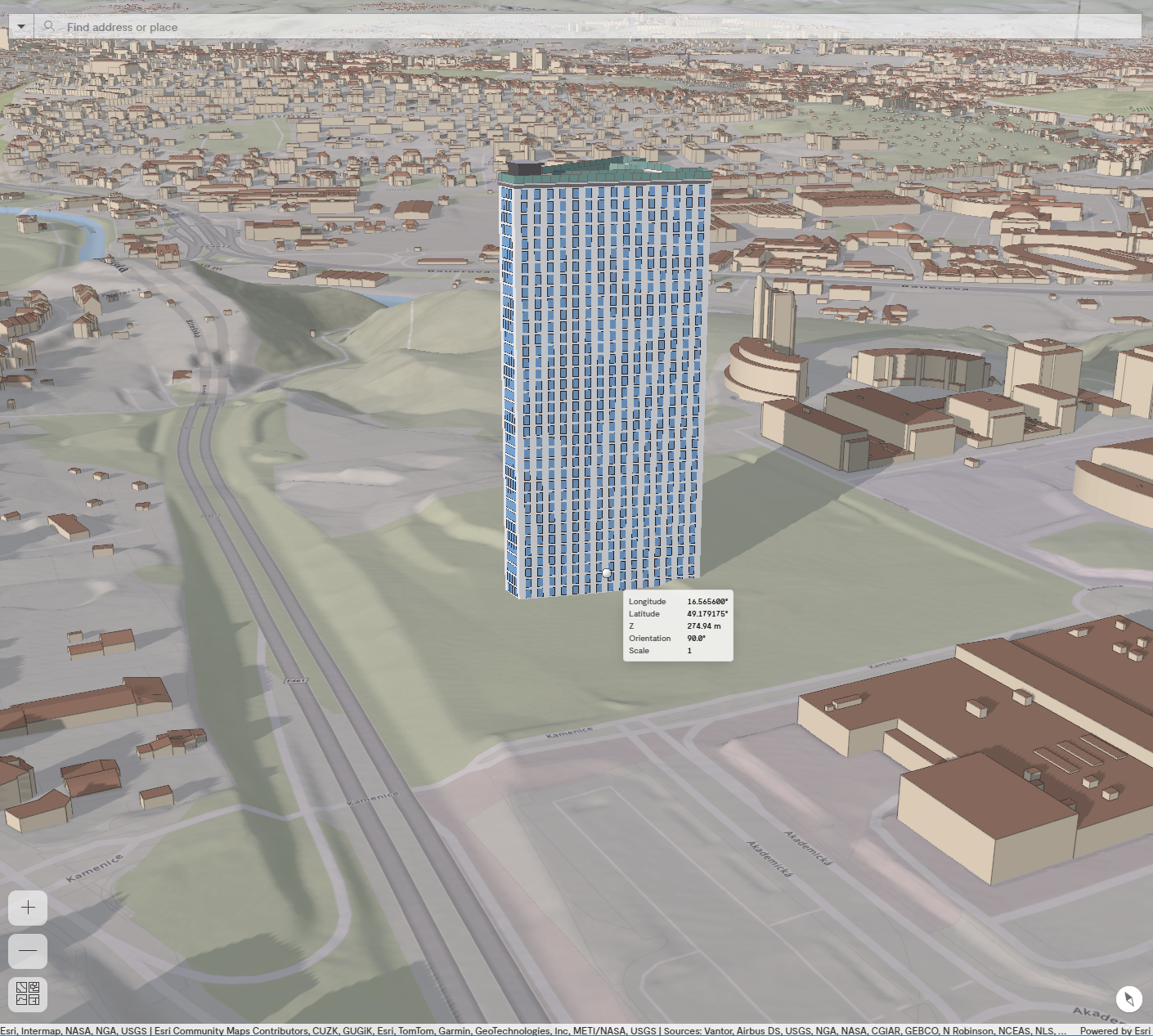Click the green rooftop of the tower
This screenshot has height=1036, width=1153.
(609, 173)
